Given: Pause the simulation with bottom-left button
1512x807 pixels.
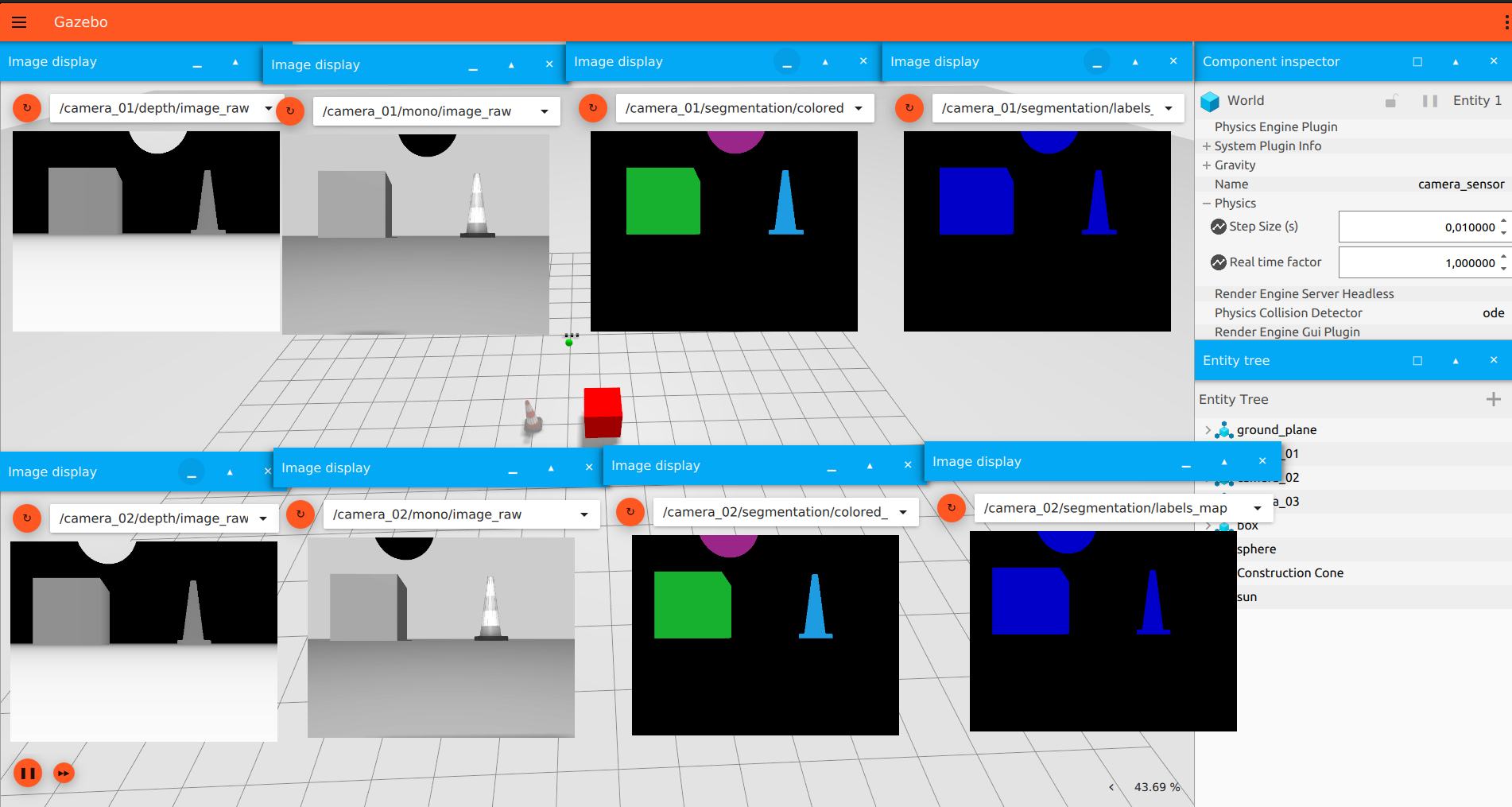Looking at the screenshot, I should 28,772.
